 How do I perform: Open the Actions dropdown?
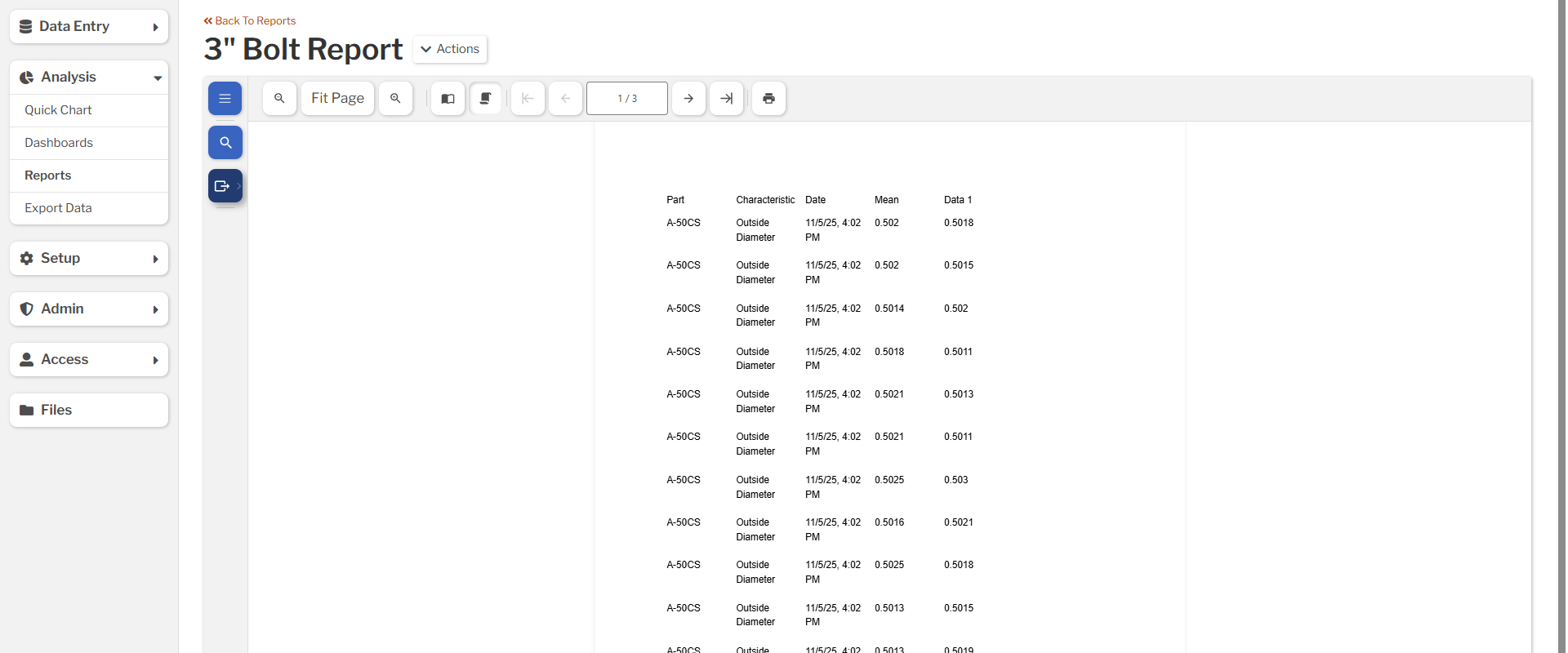(450, 49)
